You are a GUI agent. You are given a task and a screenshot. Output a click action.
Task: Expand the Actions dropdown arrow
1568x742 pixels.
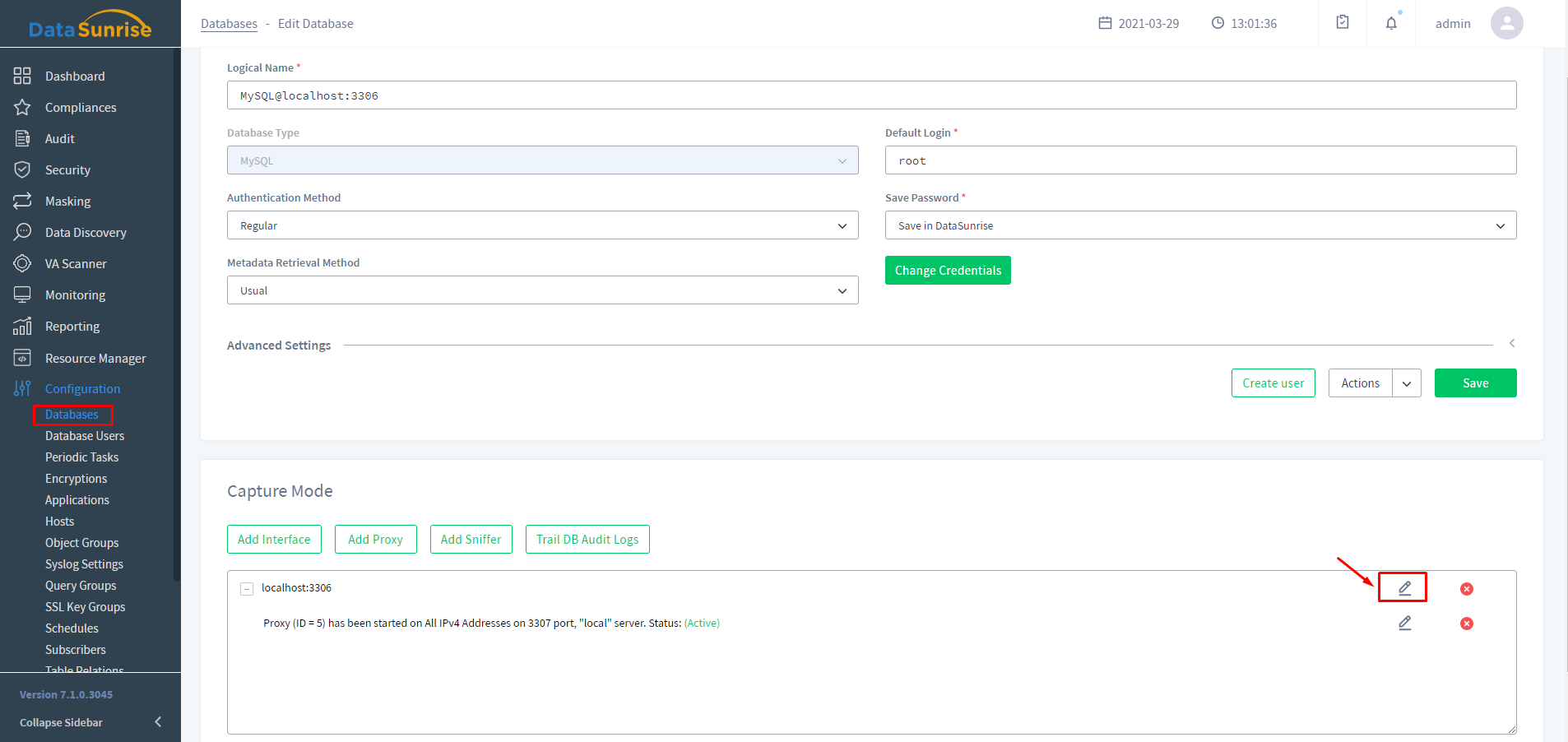pyautogui.click(x=1407, y=383)
